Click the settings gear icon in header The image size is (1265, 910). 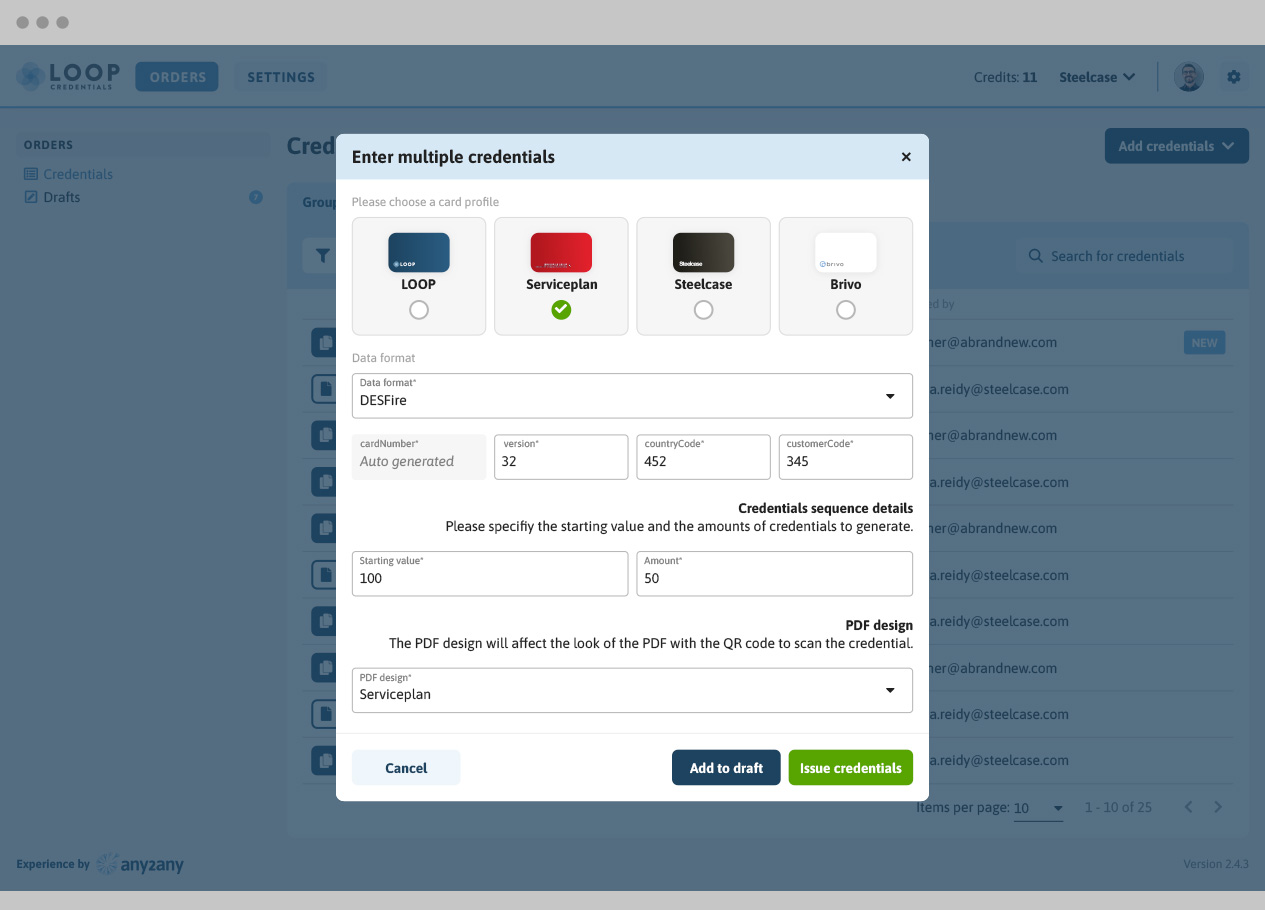(x=1233, y=77)
